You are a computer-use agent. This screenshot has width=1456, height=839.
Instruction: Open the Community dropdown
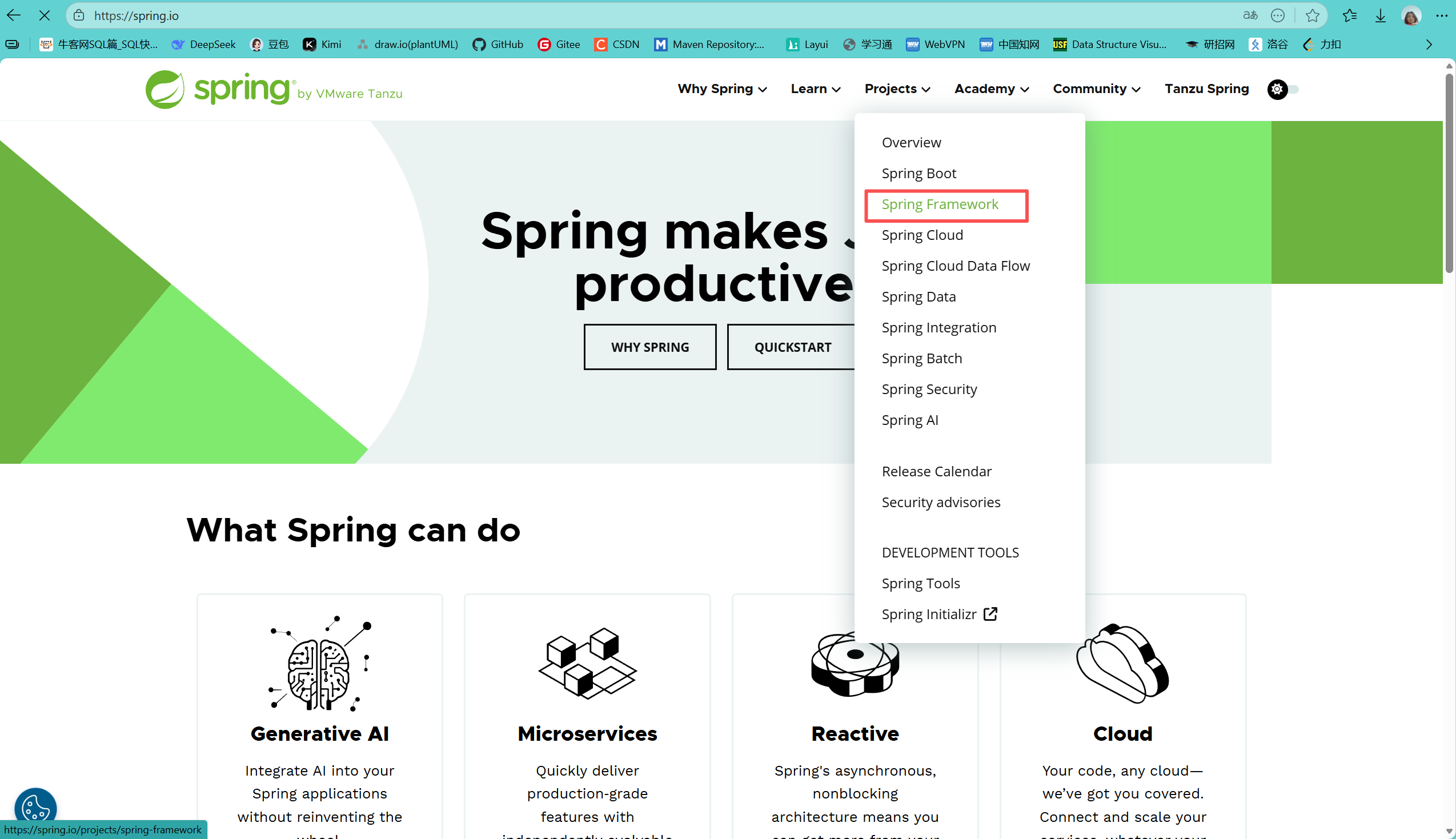1096,89
